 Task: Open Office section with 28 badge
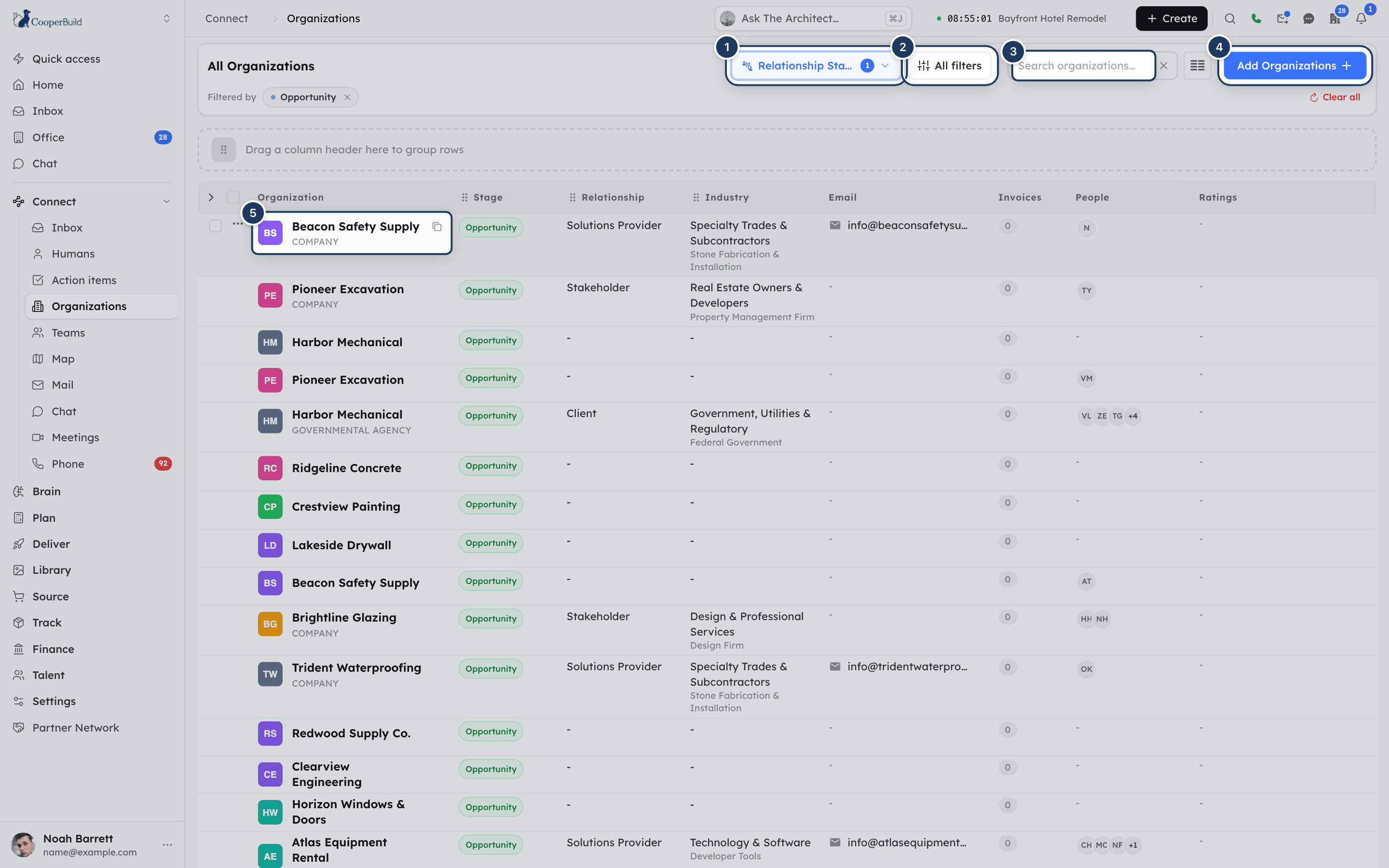tap(92, 137)
